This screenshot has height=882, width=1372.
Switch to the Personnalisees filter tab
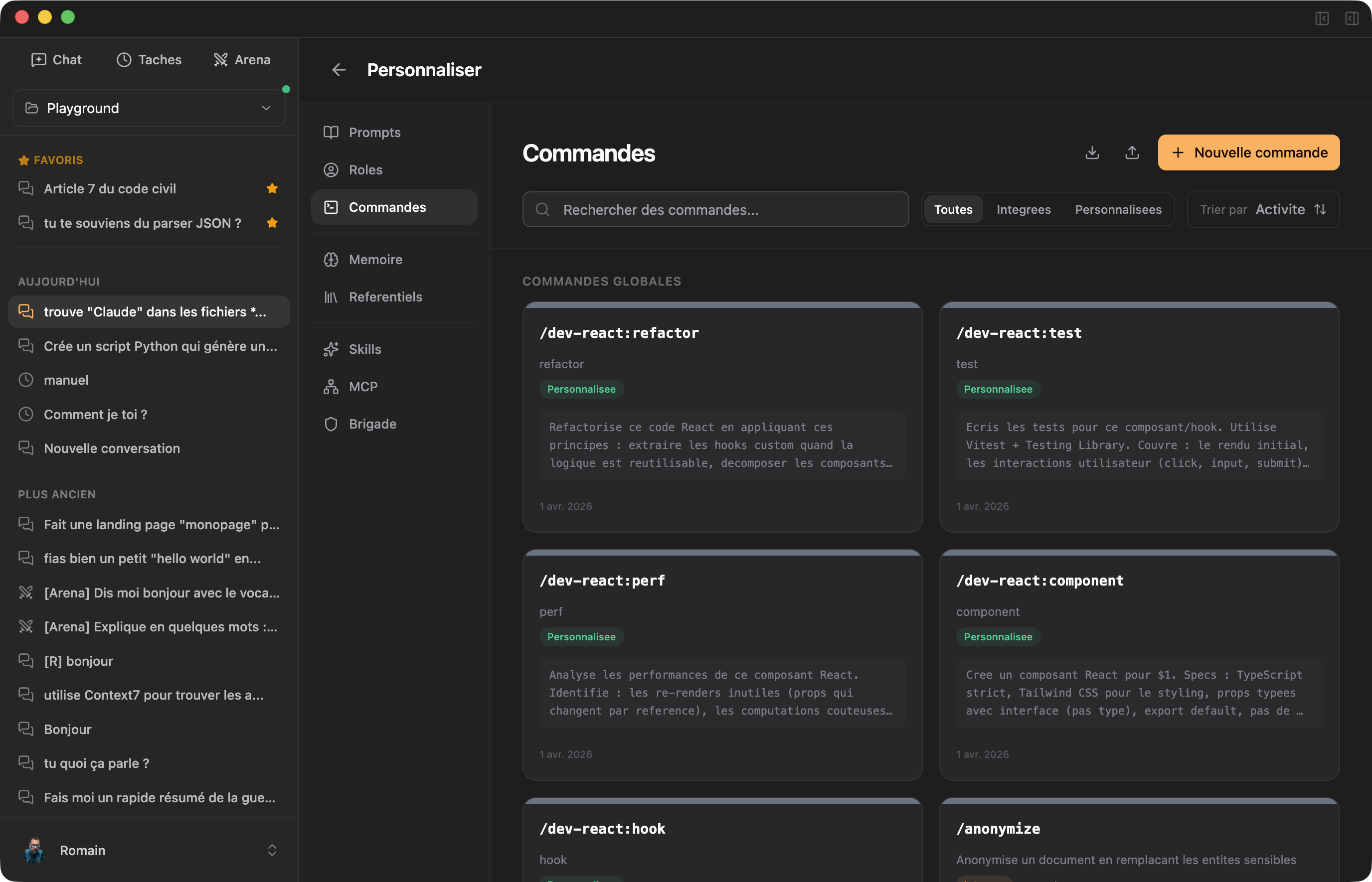[1118, 209]
